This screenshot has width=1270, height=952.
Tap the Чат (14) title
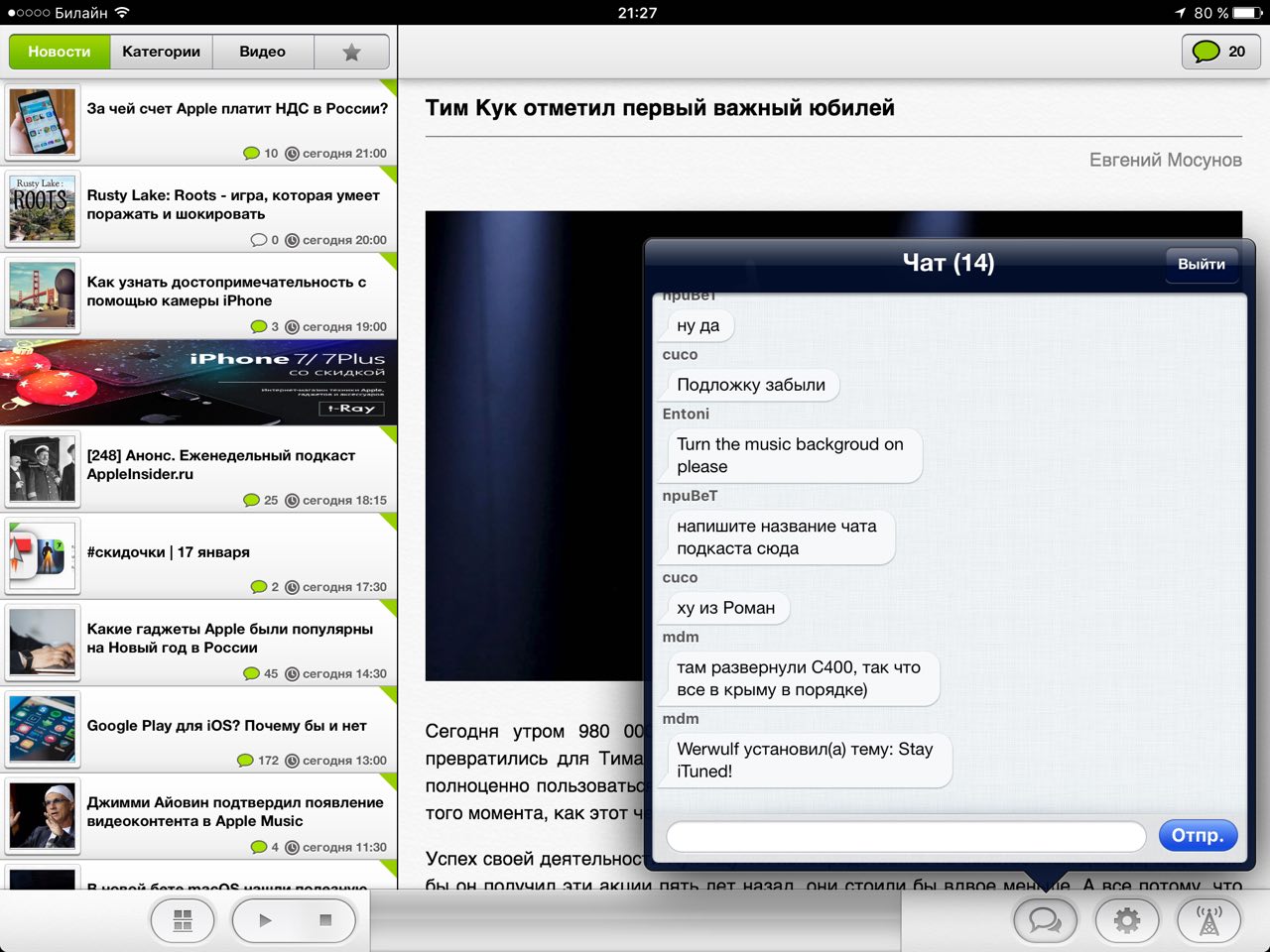(949, 263)
